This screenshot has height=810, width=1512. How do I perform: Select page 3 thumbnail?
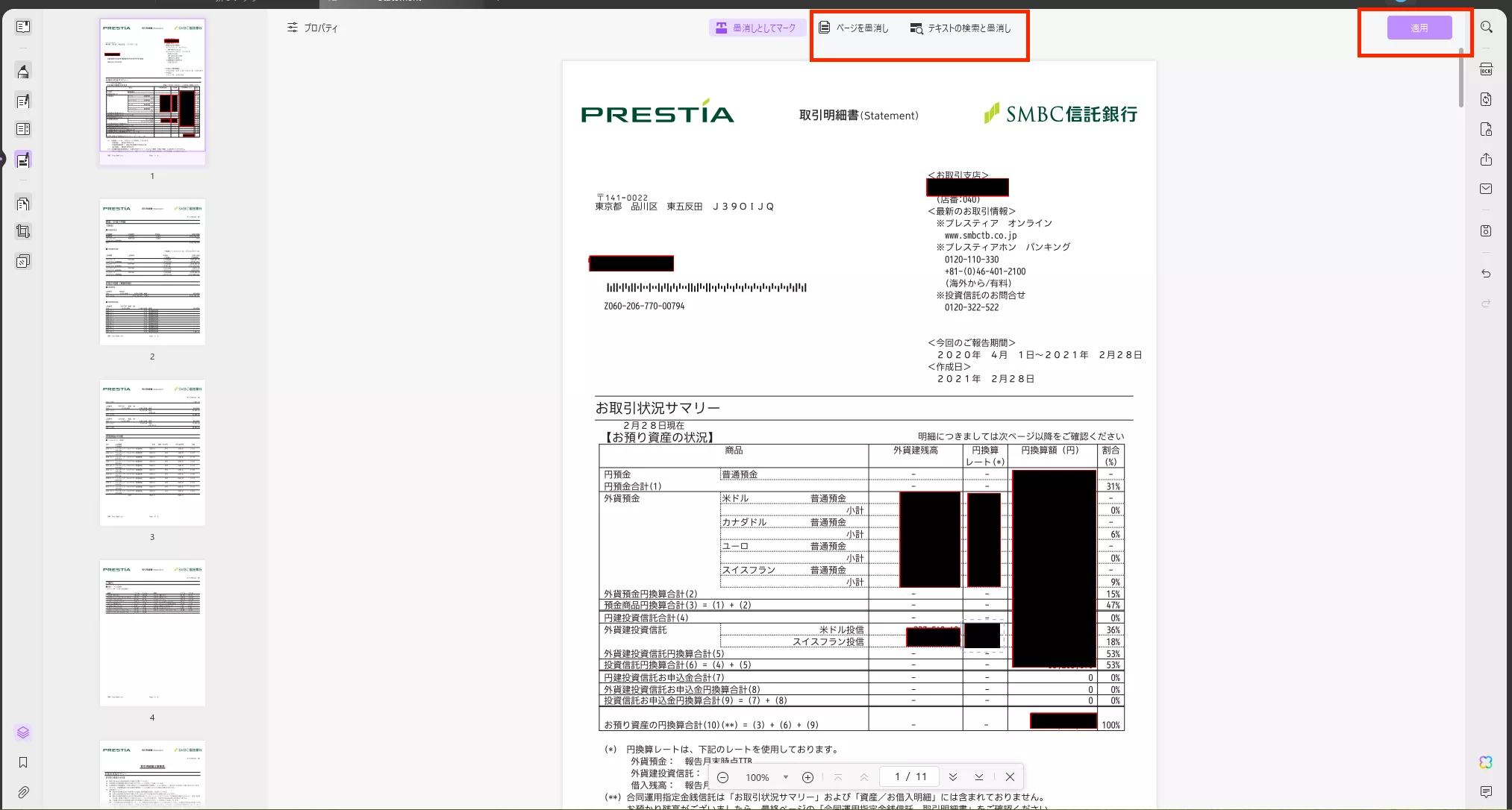coord(152,452)
